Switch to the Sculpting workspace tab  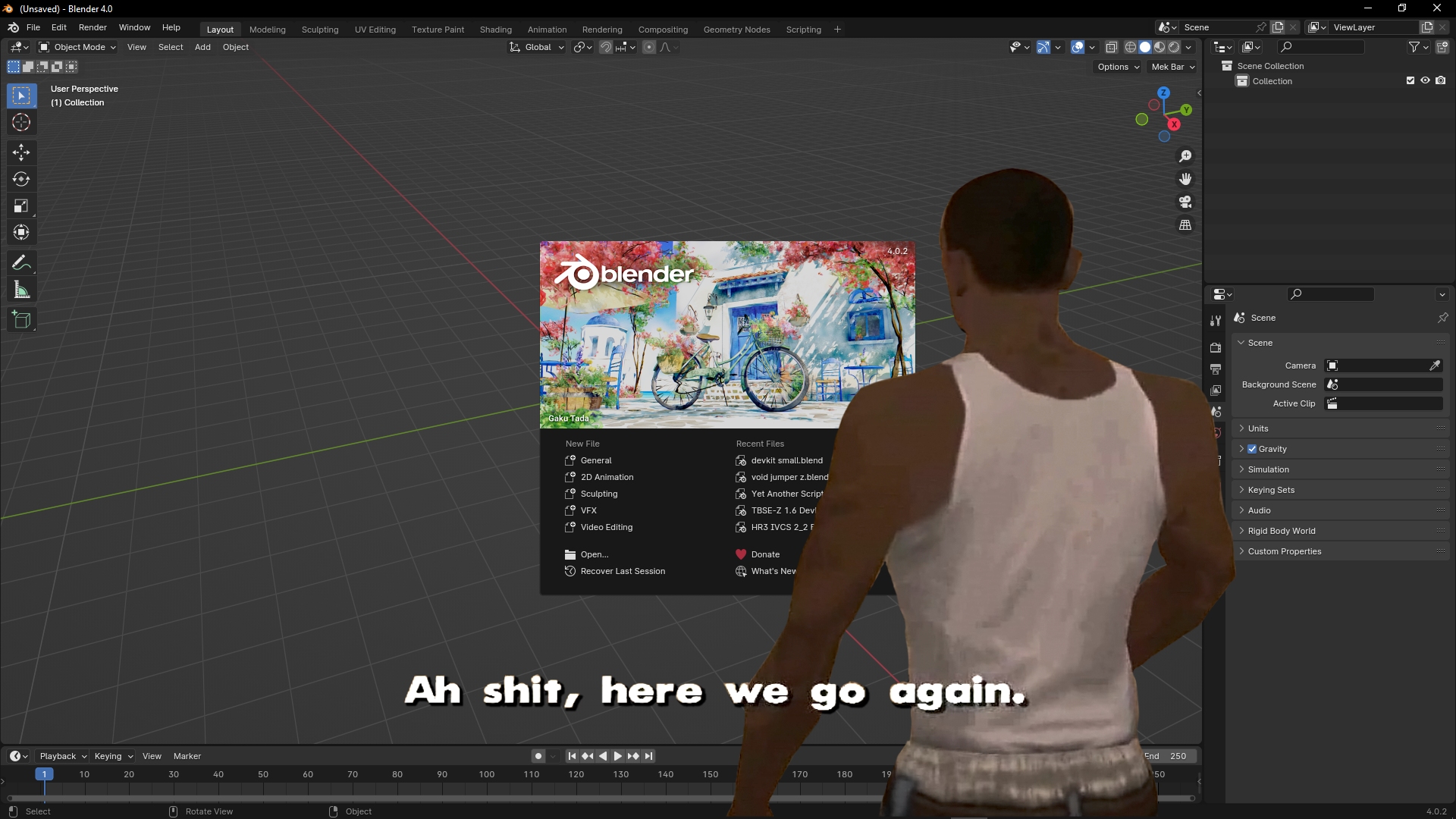[x=320, y=30]
